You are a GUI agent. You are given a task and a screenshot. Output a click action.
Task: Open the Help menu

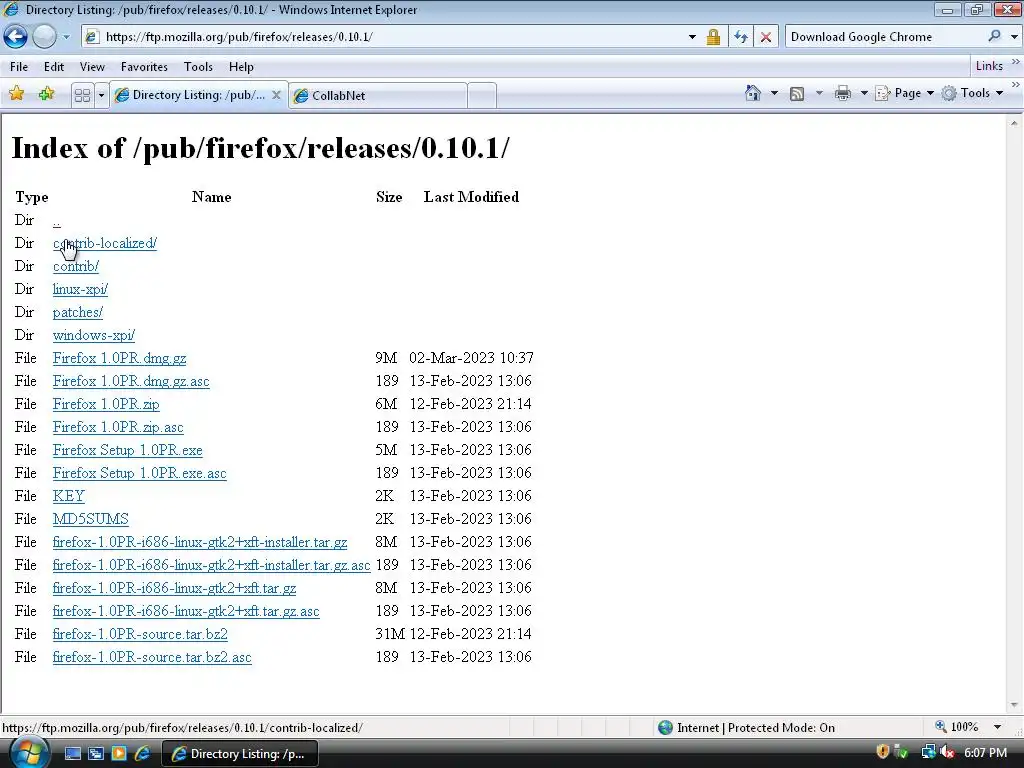click(x=241, y=67)
